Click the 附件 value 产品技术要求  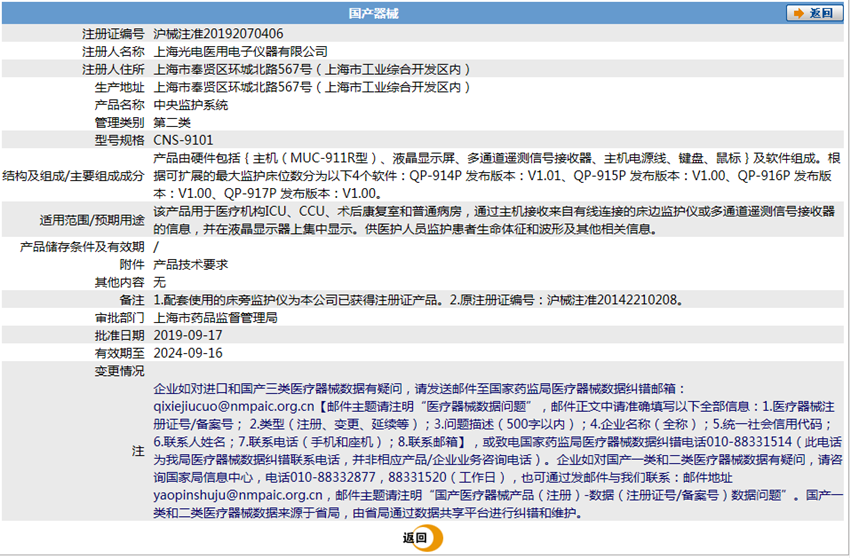click(190, 265)
